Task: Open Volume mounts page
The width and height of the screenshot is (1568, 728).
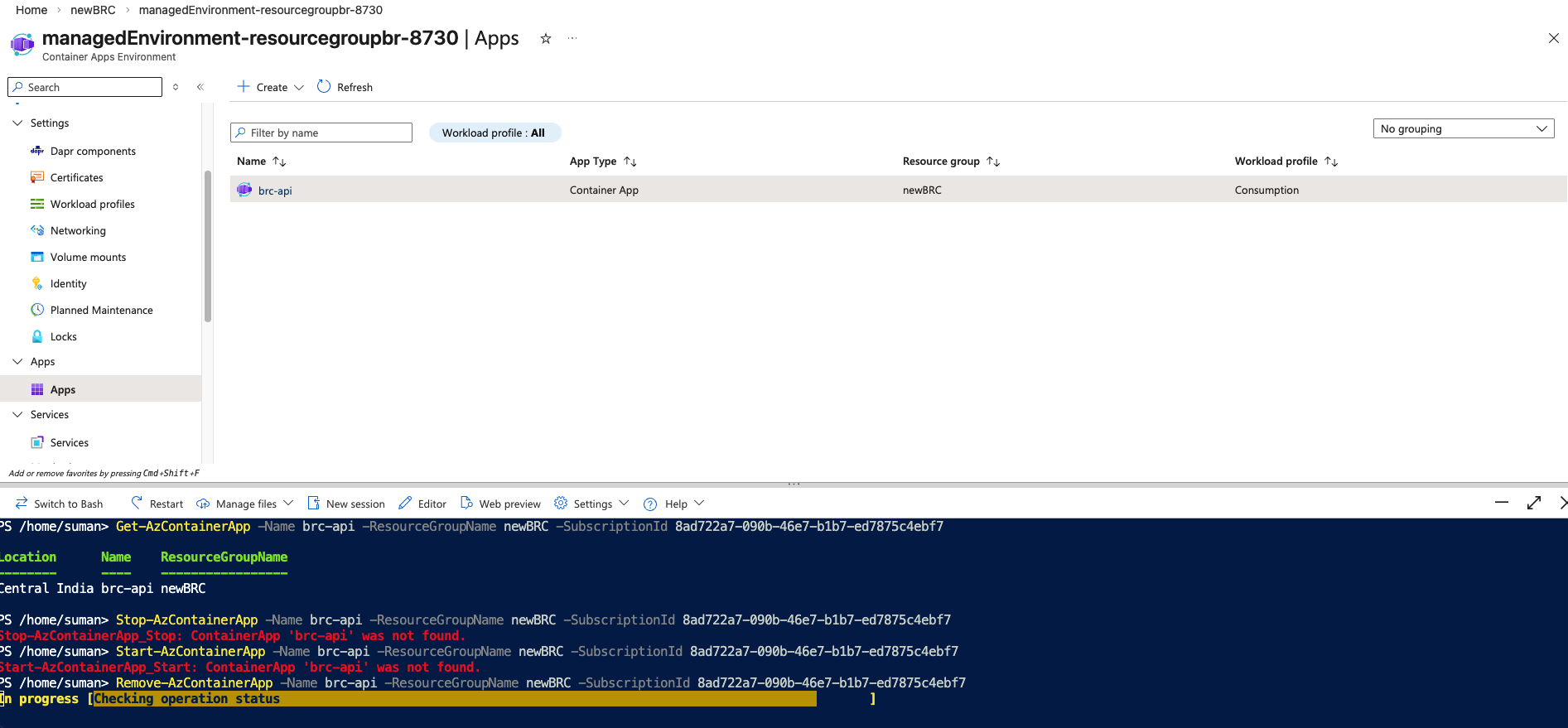Action: point(88,257)
